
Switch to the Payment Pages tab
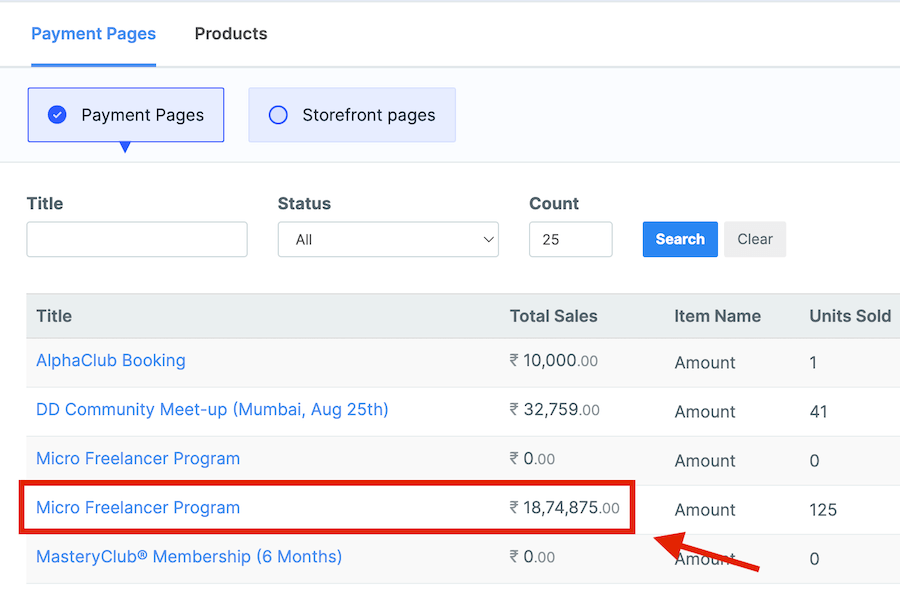point(94,34)
